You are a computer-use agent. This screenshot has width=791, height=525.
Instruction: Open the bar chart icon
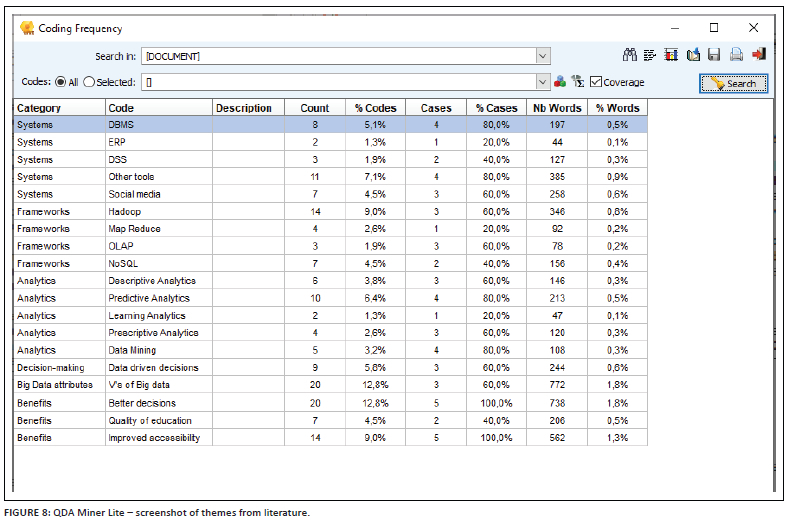coord(670,56)
